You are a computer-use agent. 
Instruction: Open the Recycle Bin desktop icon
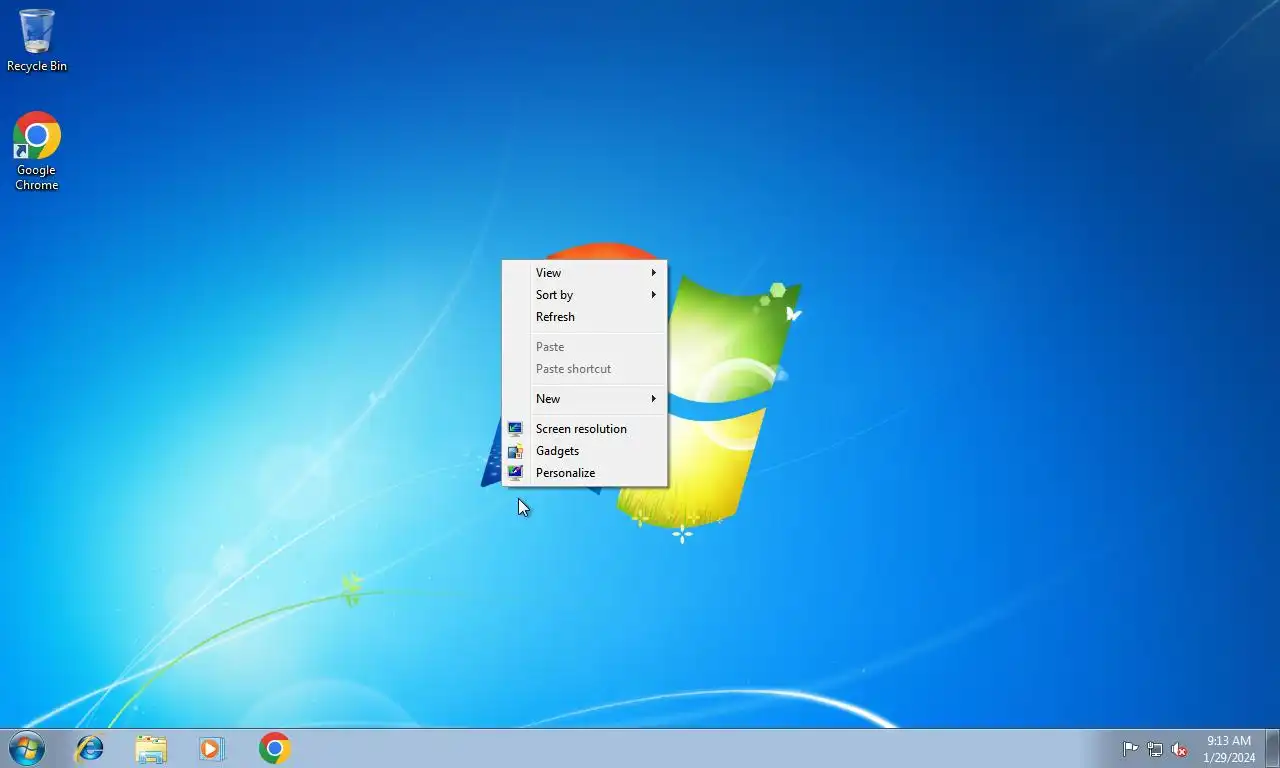[x=37, y=41]
